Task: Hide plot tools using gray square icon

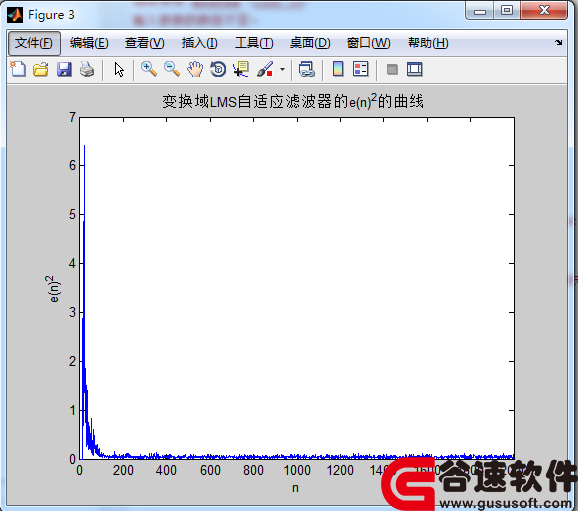Action: 392,69
